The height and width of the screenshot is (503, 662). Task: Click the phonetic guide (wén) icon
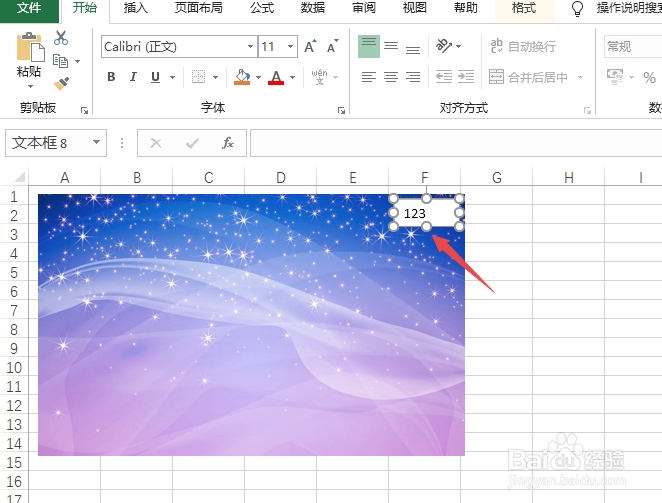click(320, 77)
